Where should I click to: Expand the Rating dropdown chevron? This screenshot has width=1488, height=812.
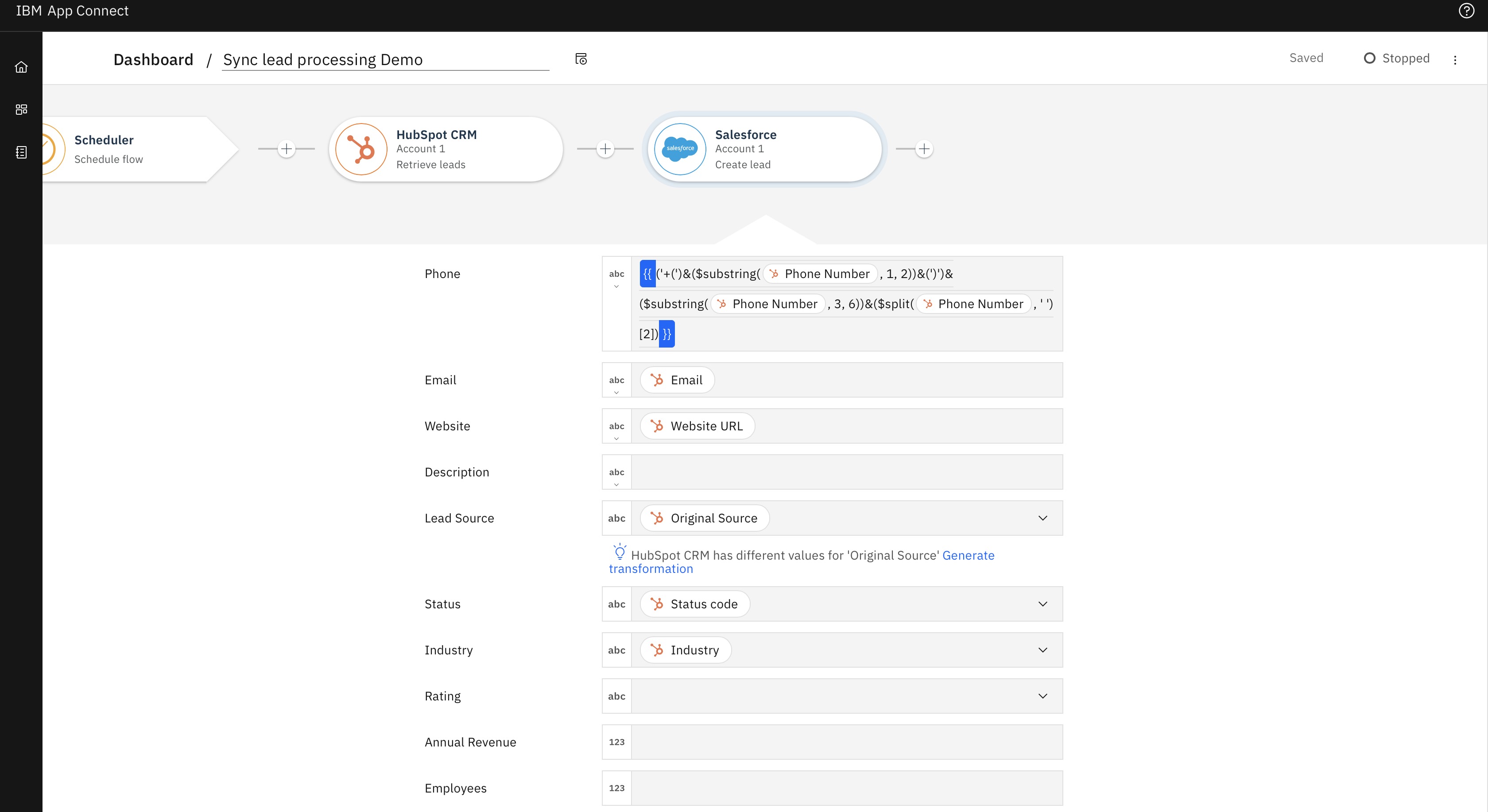1042,696
